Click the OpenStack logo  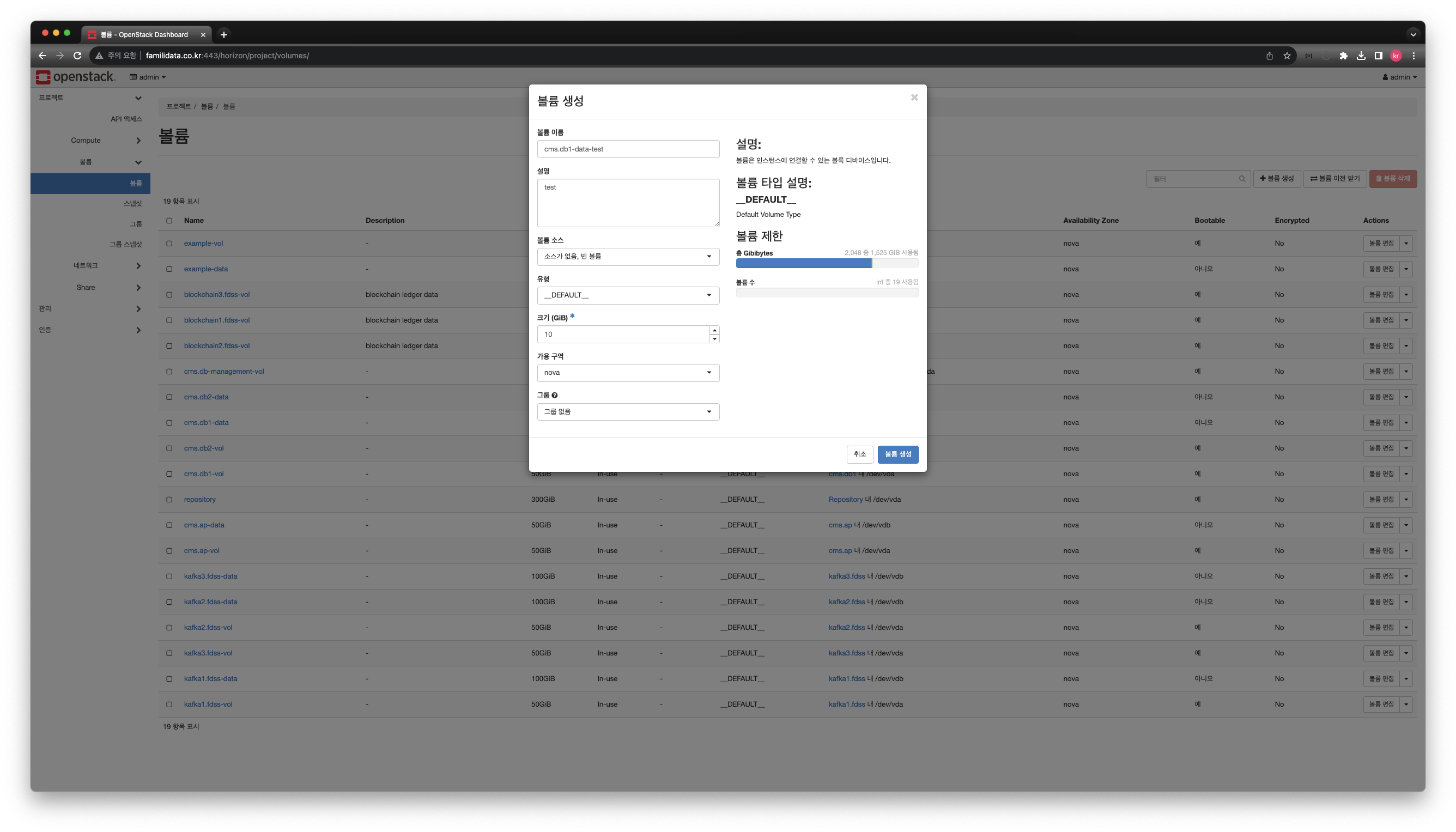point(75,77)
